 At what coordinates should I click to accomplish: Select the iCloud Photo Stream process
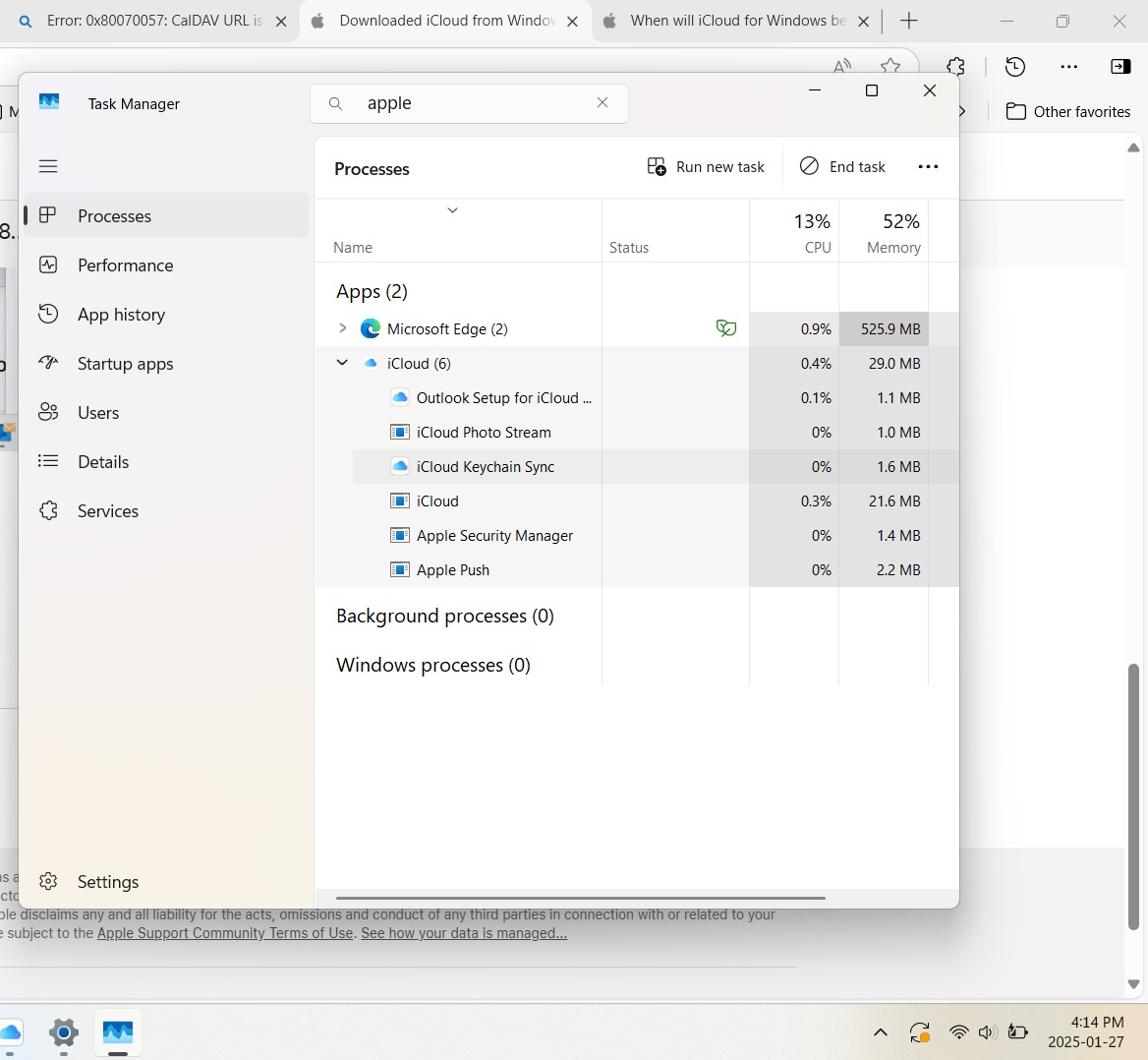[x=484, y=433]
